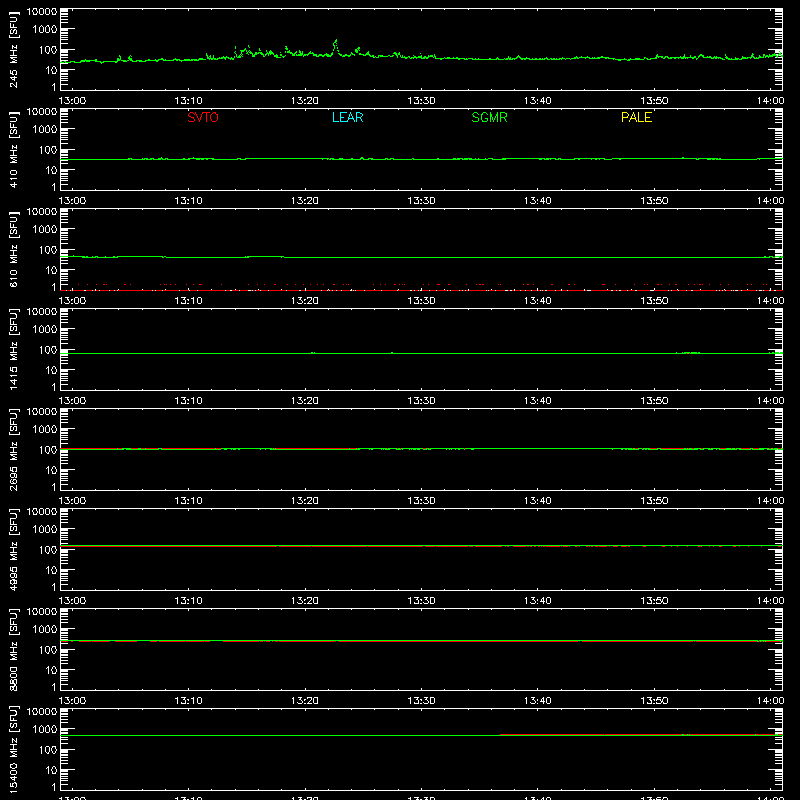
Task: Click the 8800 MHz [SFU] axis title
Action: (x=13, y=649)
